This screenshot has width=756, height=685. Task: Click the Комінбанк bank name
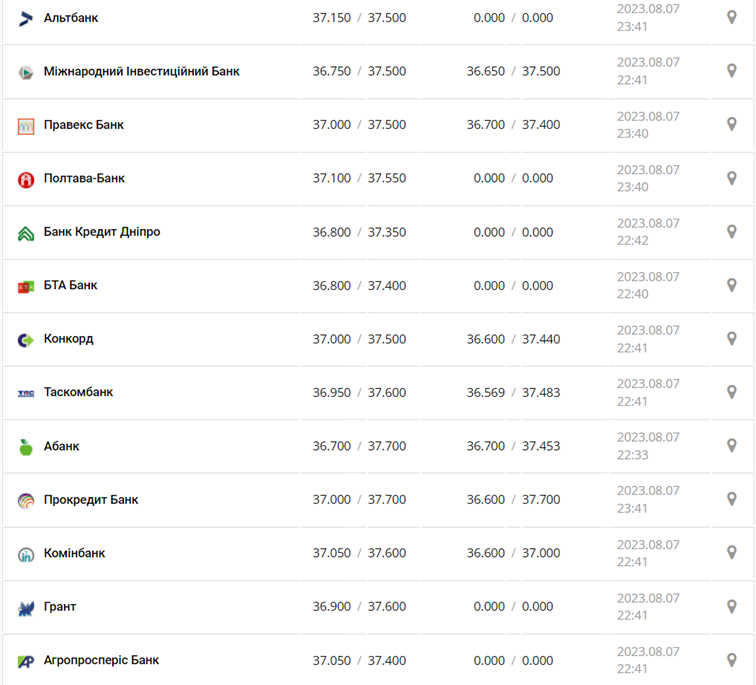(74, 553)
